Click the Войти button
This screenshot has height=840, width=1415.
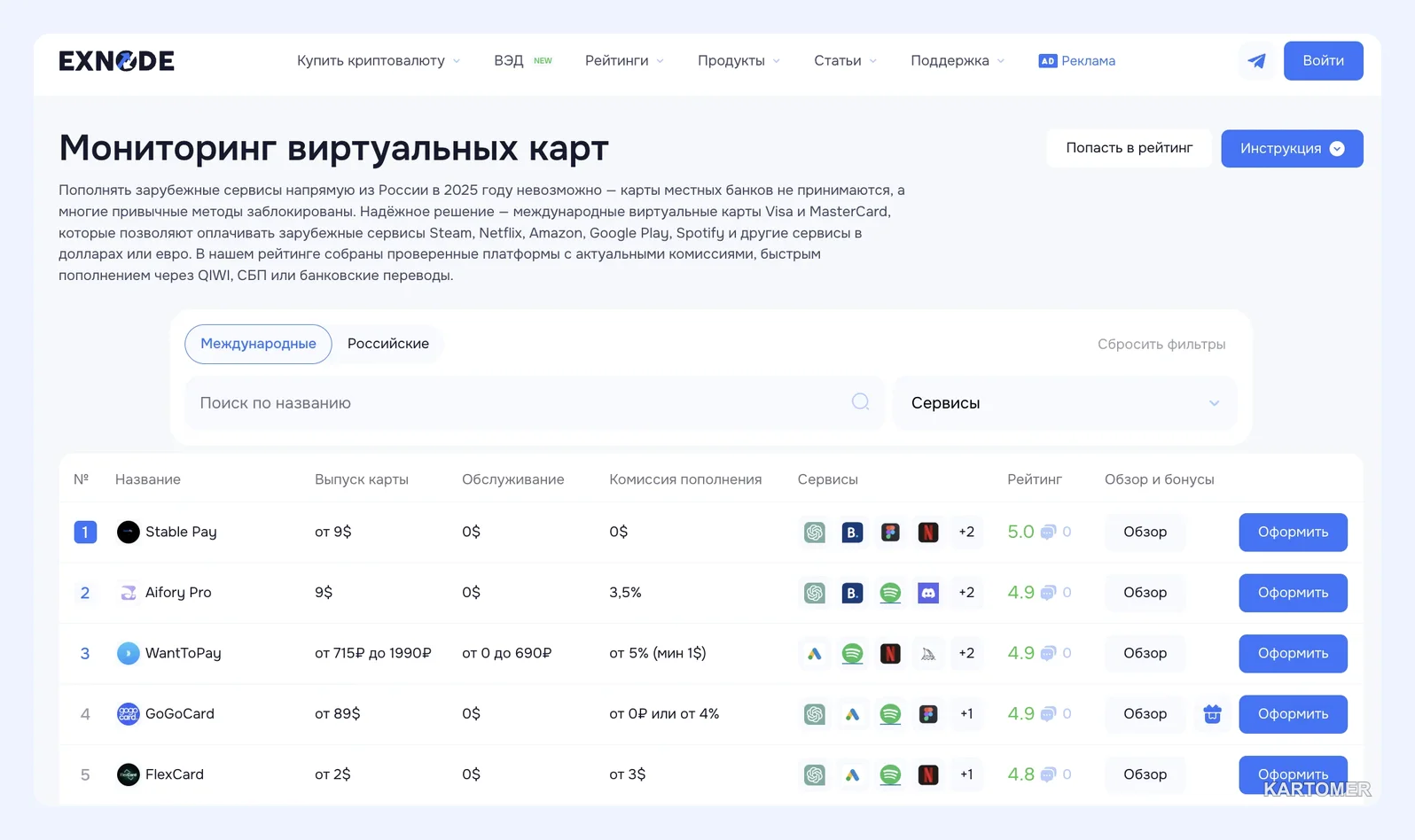point(1323,60)
